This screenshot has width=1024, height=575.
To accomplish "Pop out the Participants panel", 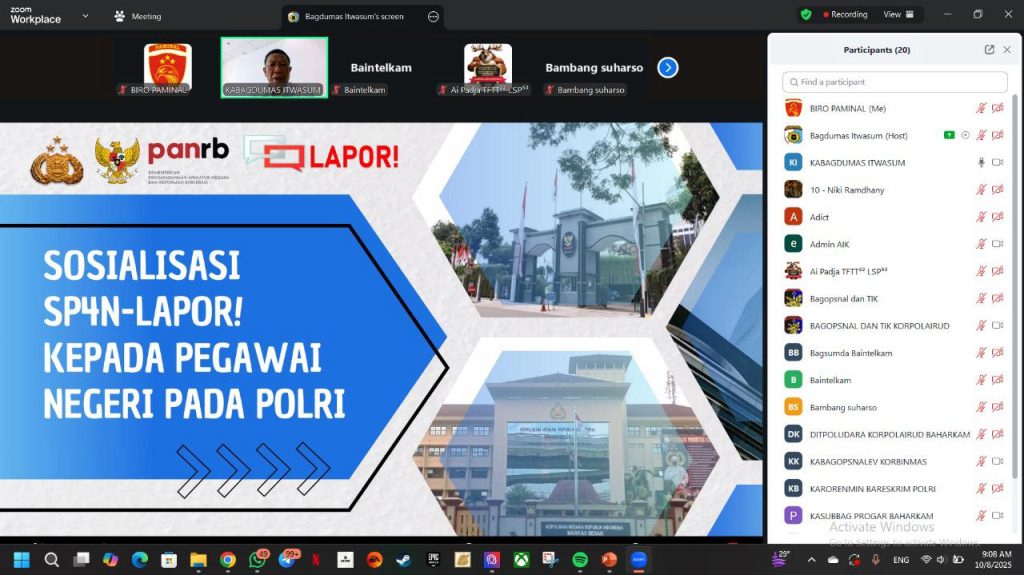I will click(989, 50).
